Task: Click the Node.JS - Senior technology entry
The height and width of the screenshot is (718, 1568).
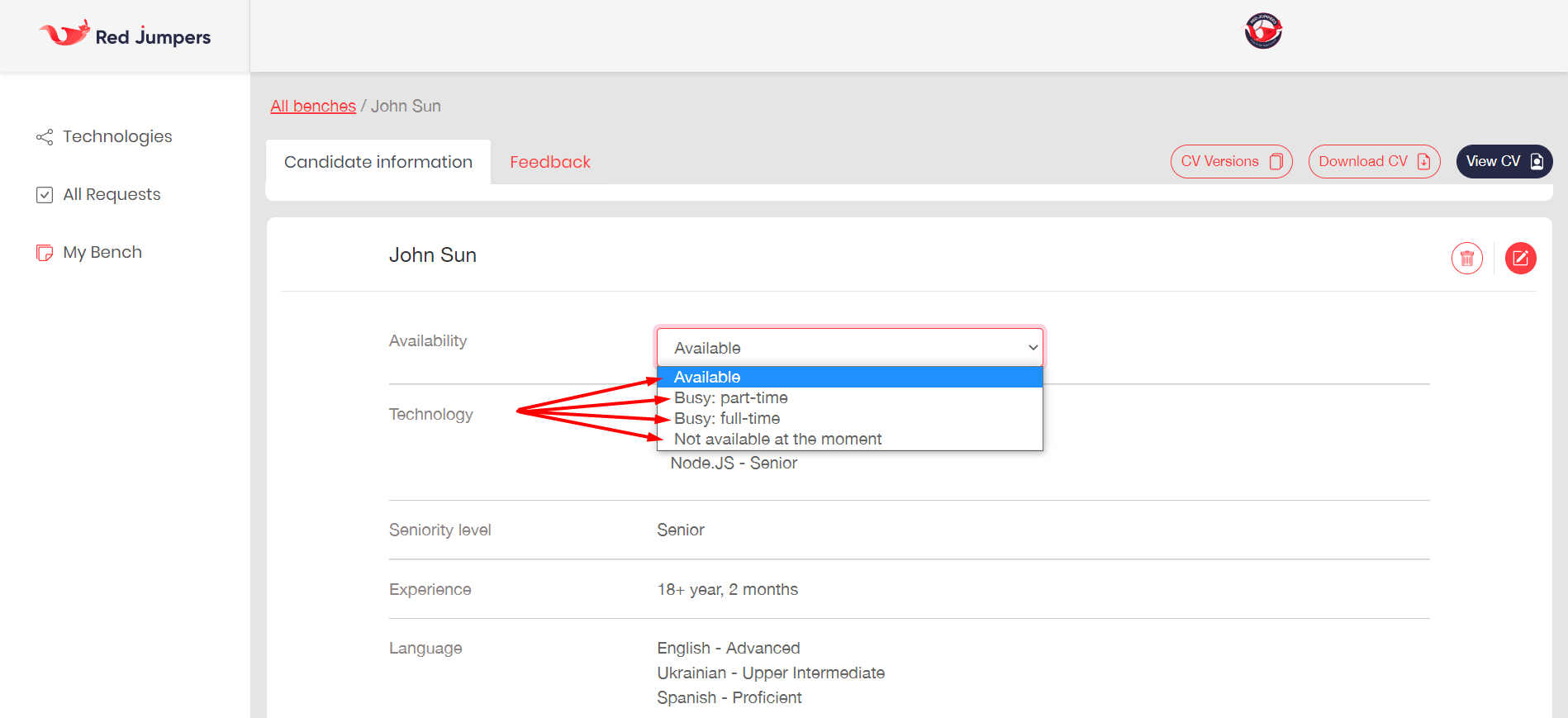Action: [734, 463]
